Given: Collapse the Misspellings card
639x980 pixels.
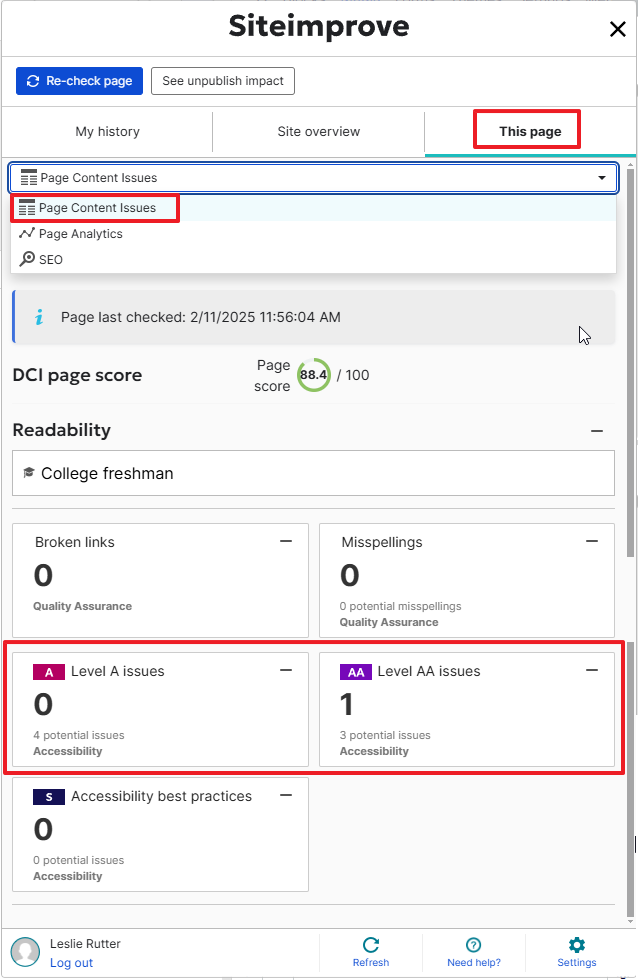Looking at the screenshot, I should (592, 541).
